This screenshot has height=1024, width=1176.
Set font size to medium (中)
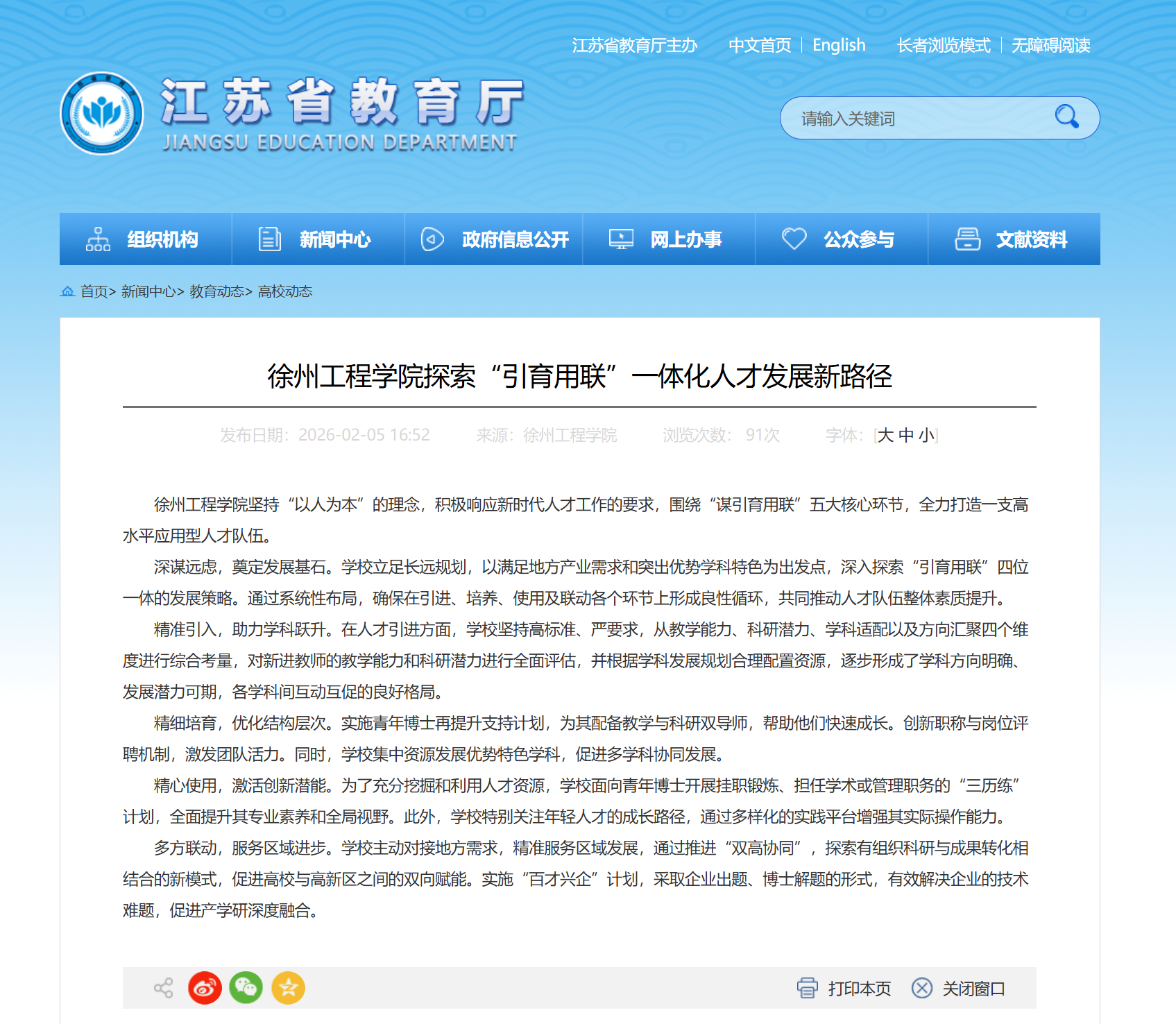(x=906, y=436)
